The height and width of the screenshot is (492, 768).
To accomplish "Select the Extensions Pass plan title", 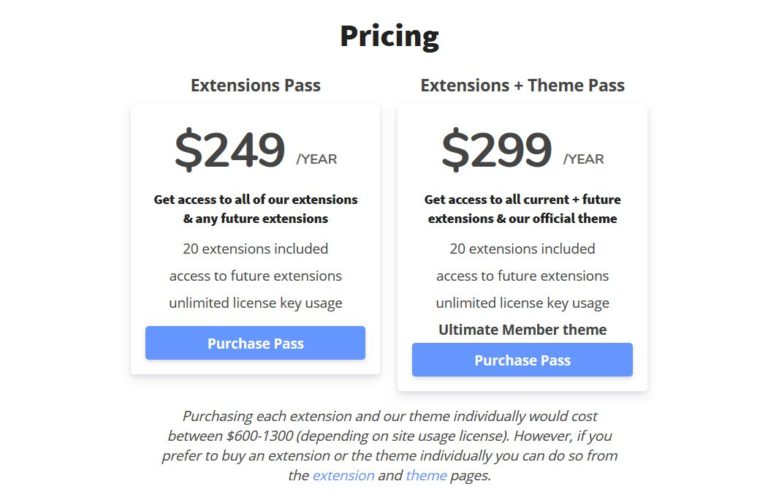I will pyautogui.click(x=255, y=85).
